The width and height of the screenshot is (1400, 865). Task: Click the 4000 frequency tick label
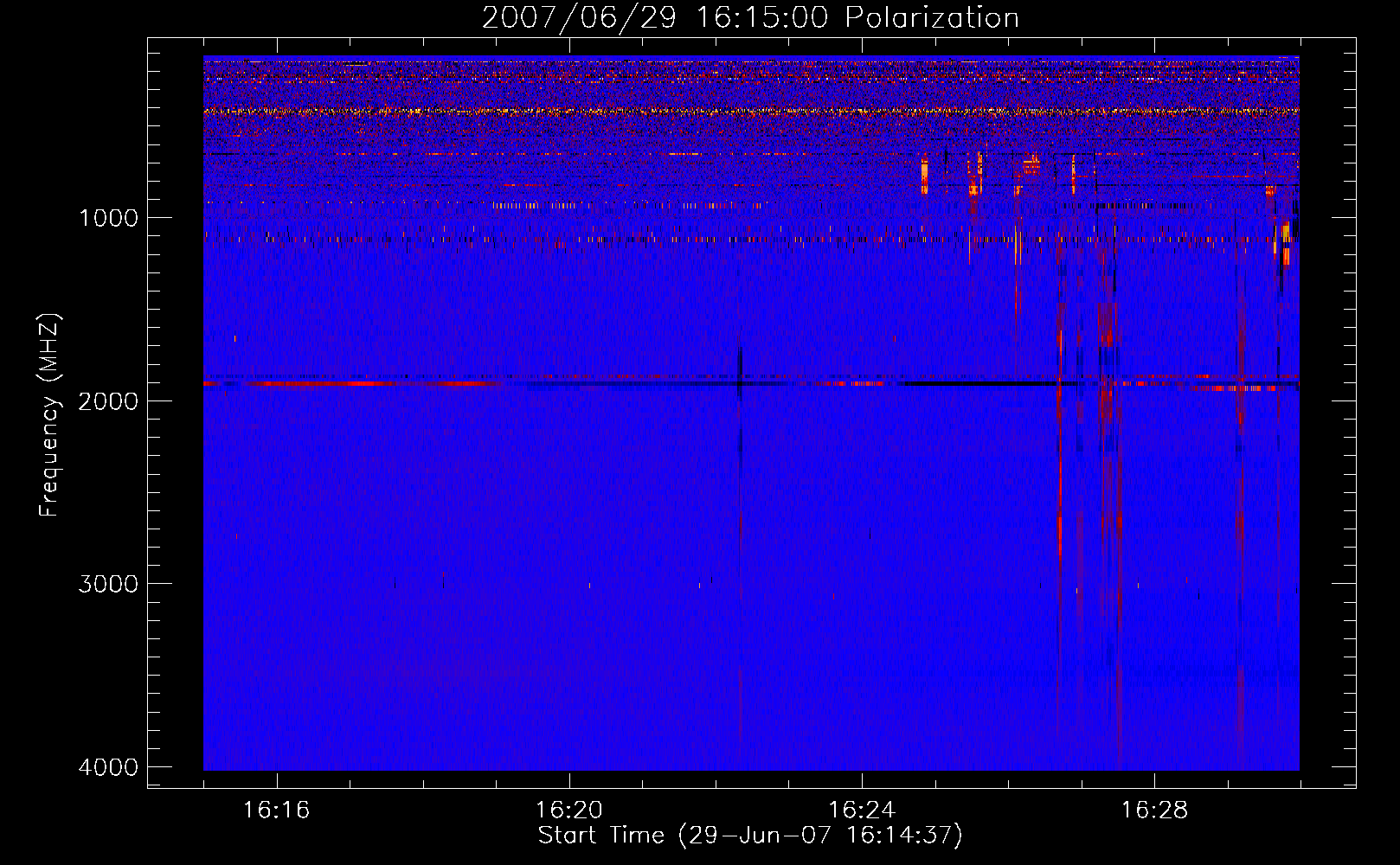pyautogui.click(x=108, y=767)
